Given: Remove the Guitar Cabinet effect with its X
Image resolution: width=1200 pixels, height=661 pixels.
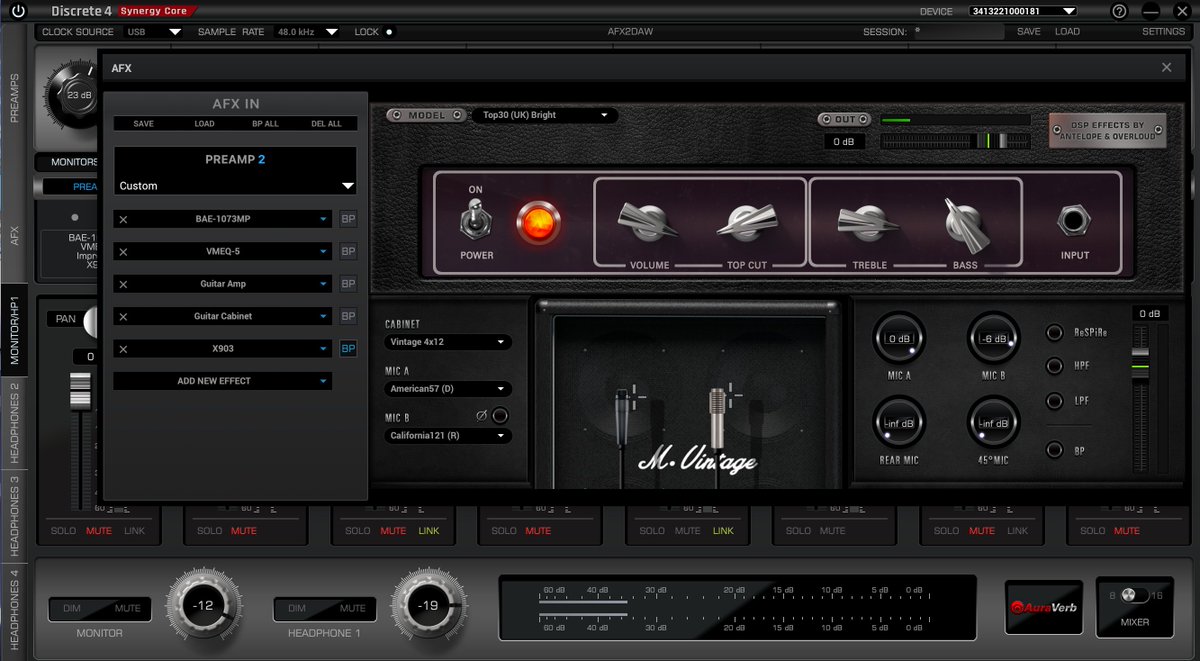Looking at the screenshot, I should click(x=123, y=316).
